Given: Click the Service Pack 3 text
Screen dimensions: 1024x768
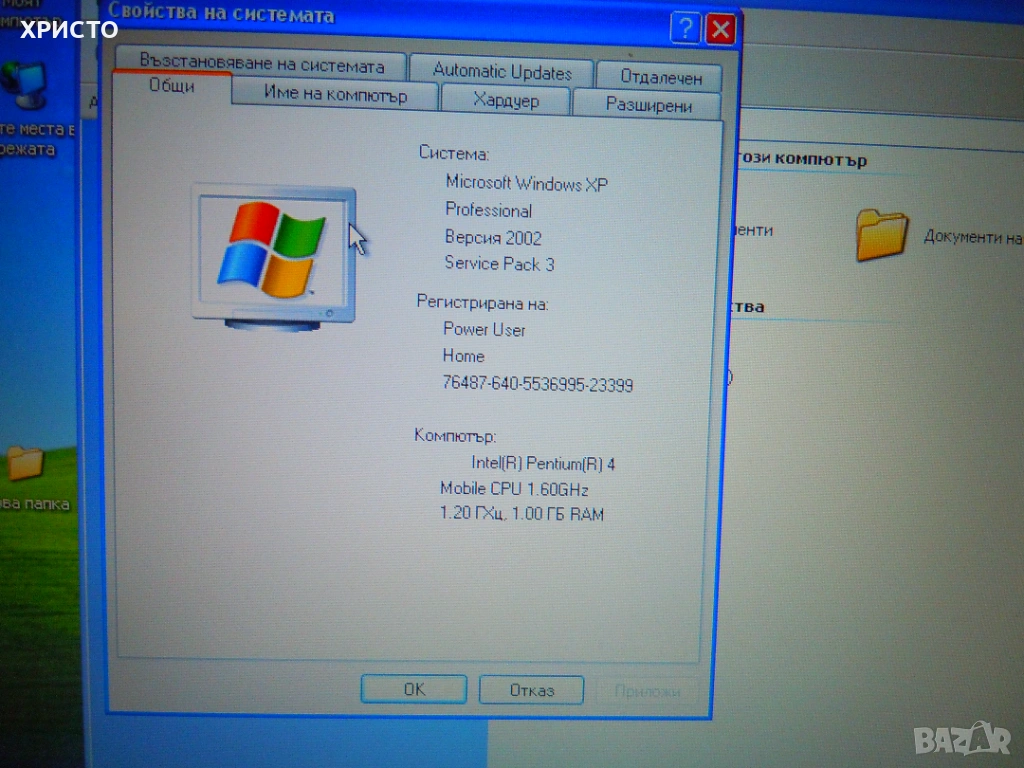Looking at the screenshot, I should [x=499, y=263].
